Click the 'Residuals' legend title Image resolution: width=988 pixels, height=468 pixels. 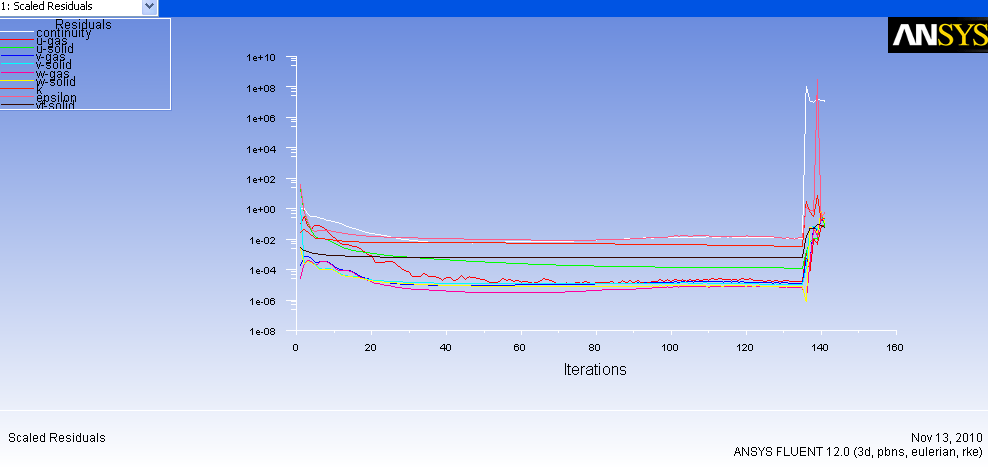point(83,25)
